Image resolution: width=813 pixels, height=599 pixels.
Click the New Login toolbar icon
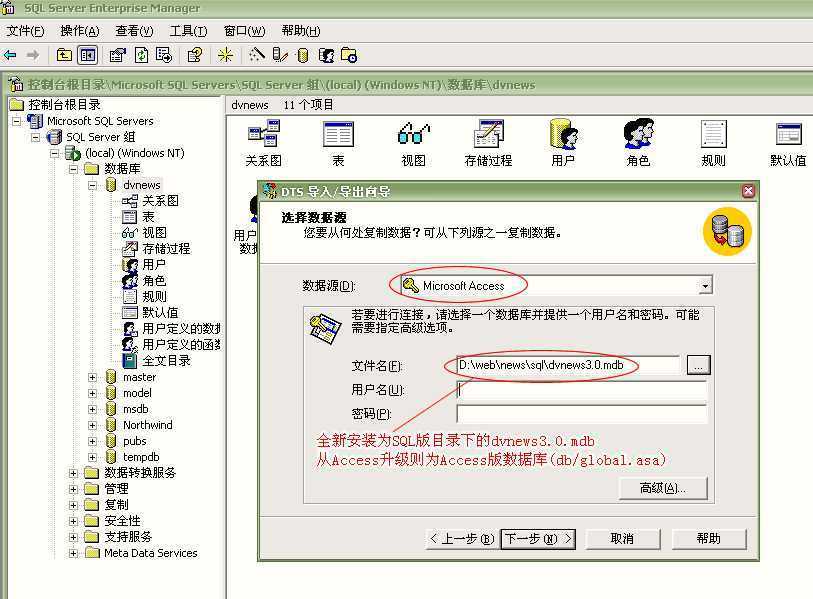click(x=326, y=55)
